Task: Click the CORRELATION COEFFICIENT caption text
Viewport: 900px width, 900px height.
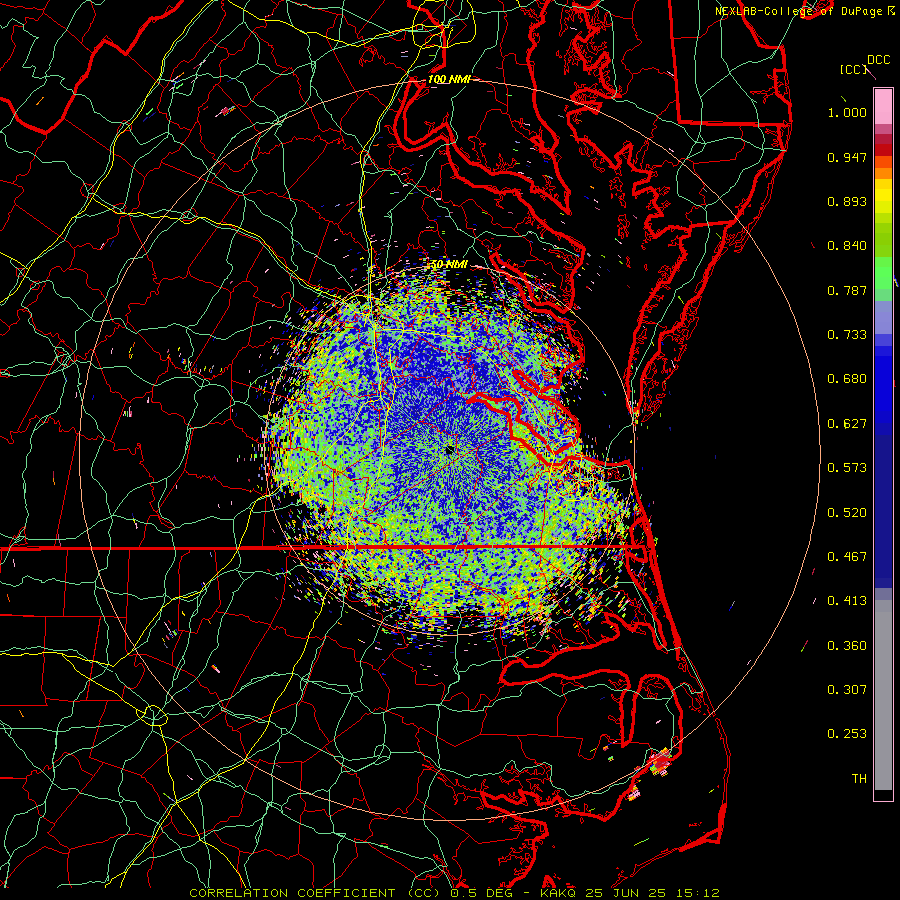Action: (x=292, y=893)
